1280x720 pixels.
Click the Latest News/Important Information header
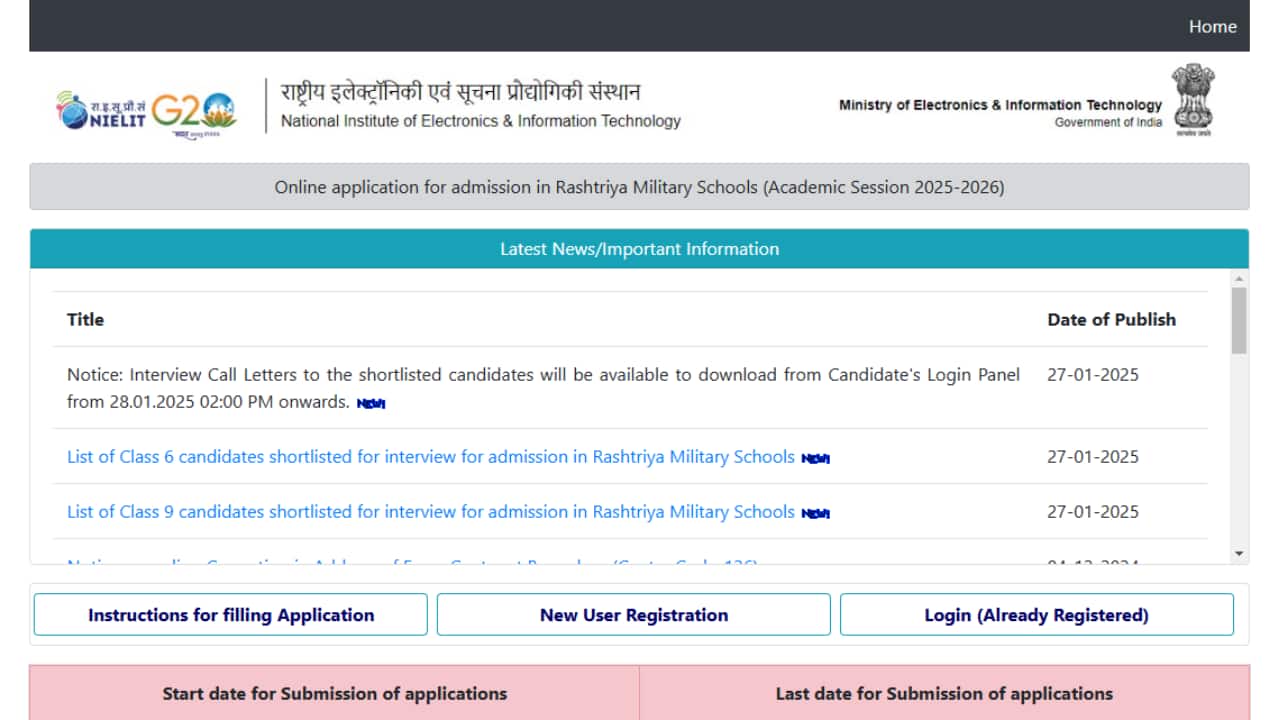tap(640, 249)
